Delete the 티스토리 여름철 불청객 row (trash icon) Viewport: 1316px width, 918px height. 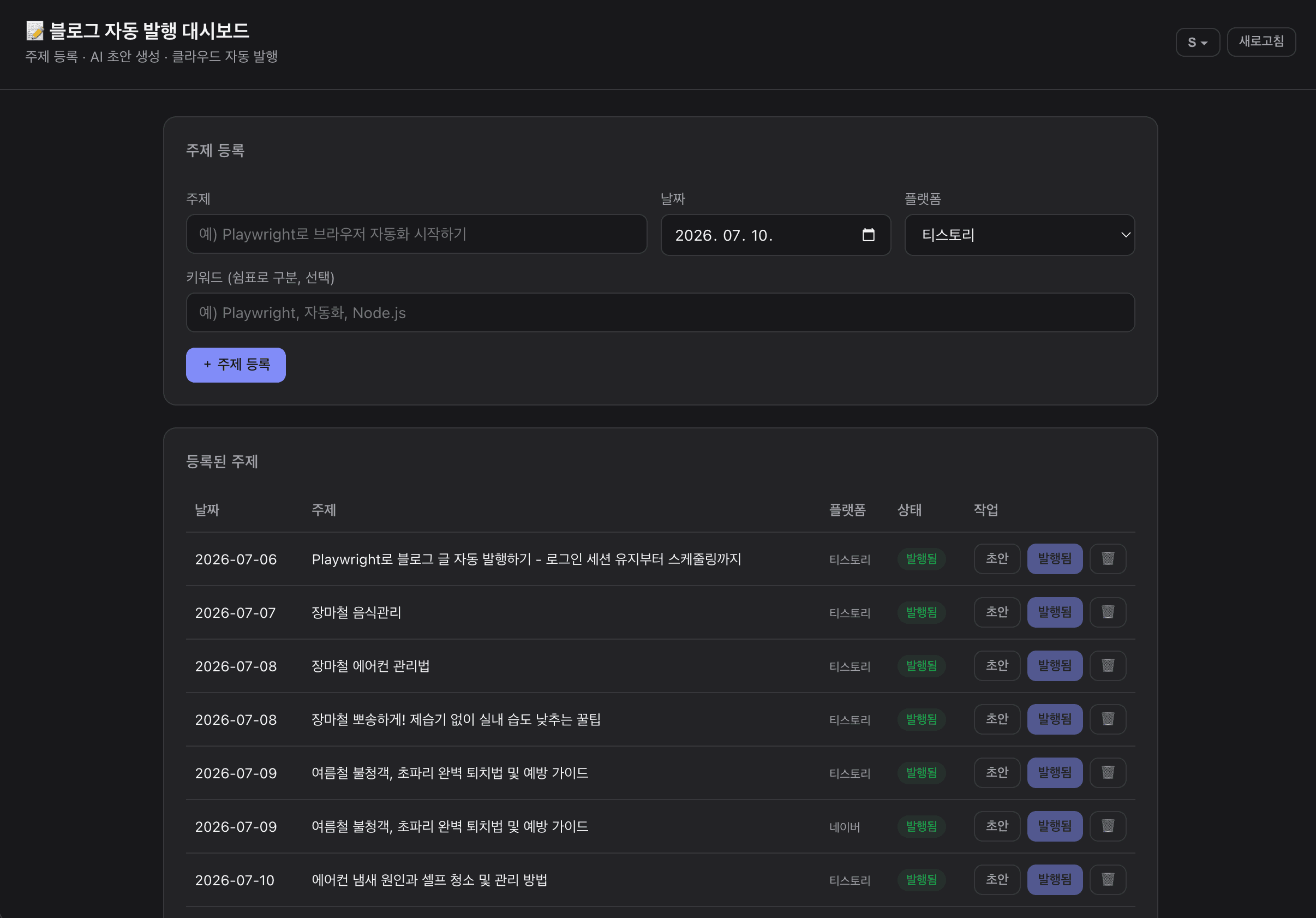point(1108,772)
